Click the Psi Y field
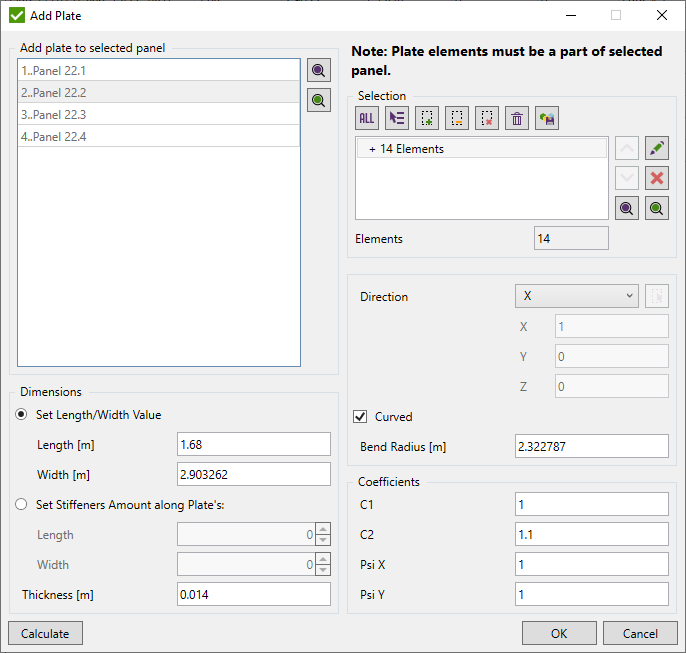 coord(592,594)
